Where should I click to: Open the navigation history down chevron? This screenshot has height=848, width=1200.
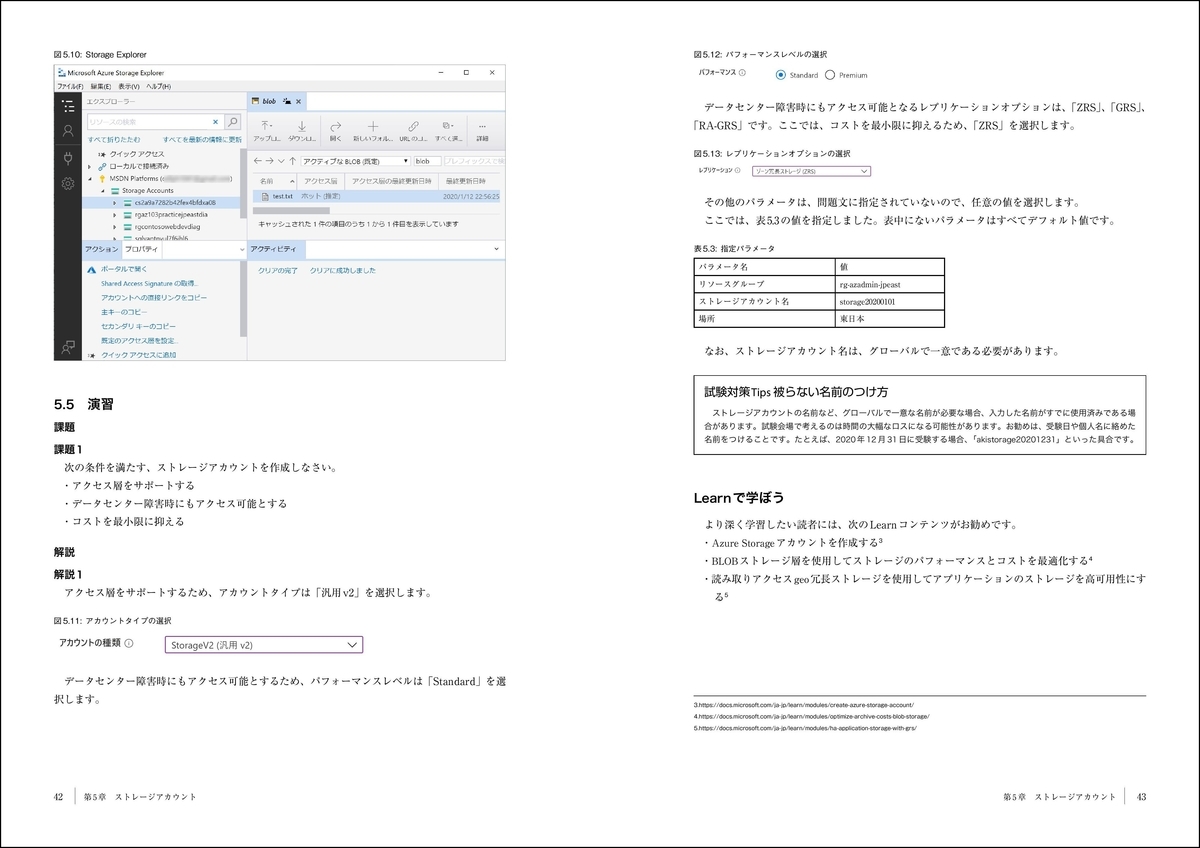click(280, 161)
